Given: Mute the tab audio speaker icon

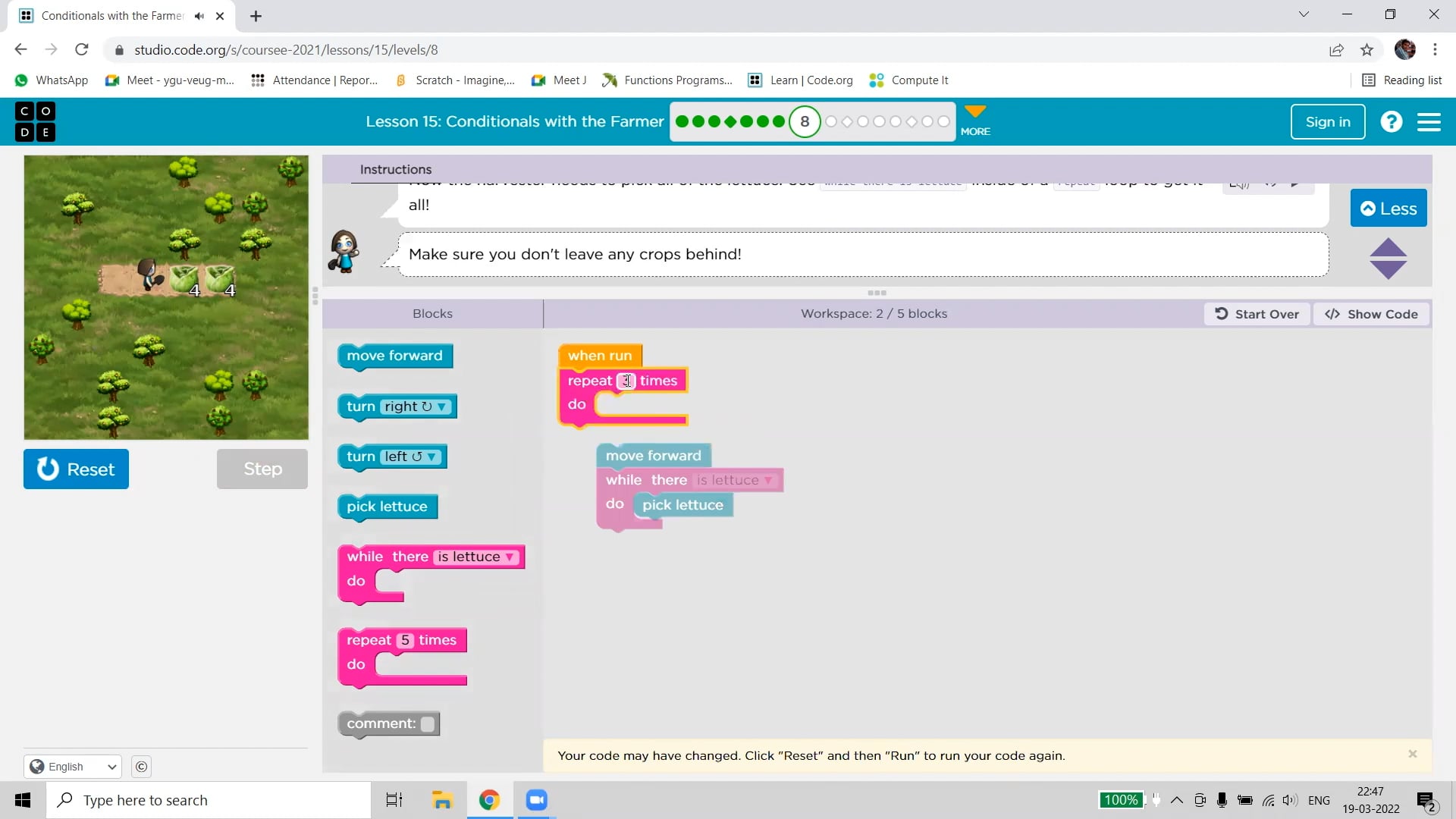Looking at the screenshot, I should click(199, 16).
